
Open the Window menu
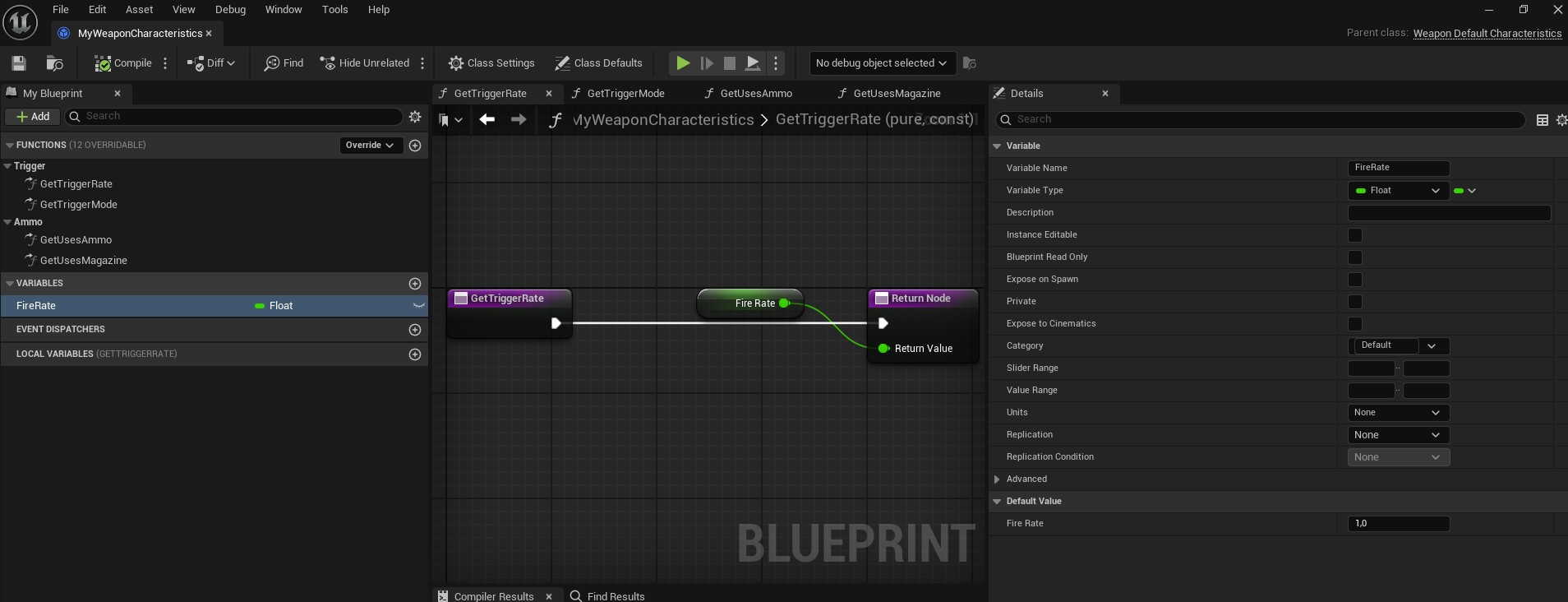coord(284,10)
